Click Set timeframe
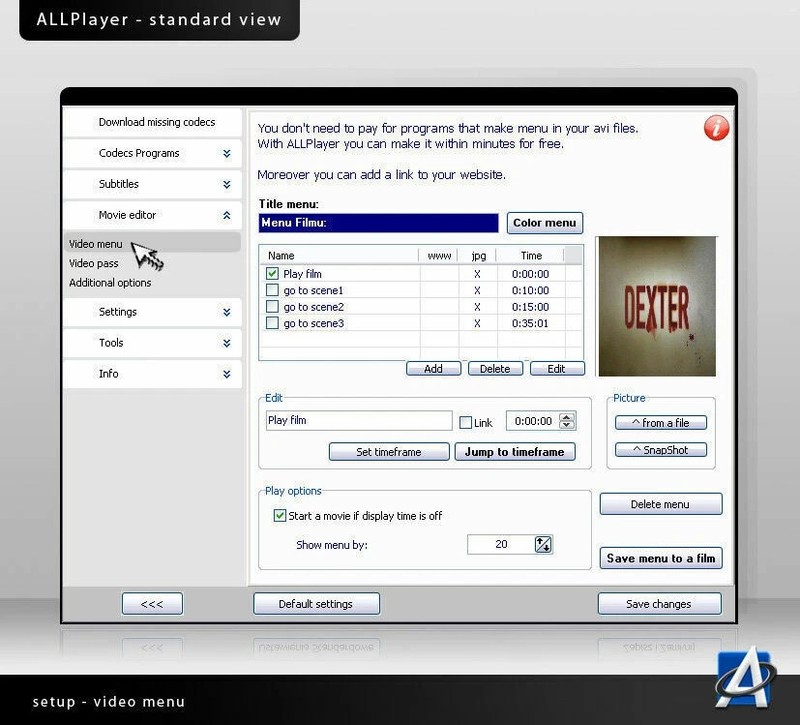 coord(389,452)
